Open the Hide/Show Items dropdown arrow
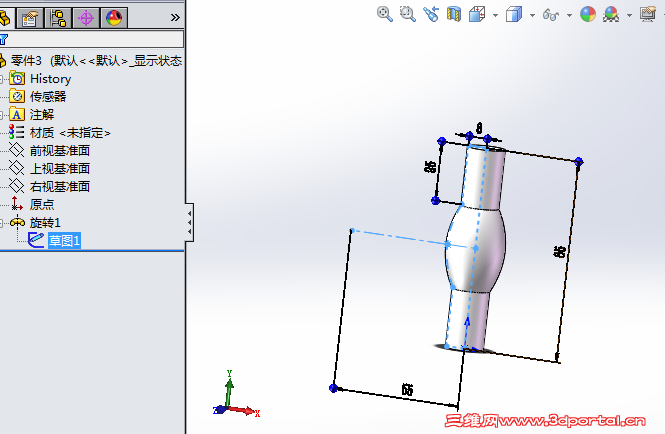The width and height of the screenshot is (665, 434). tap(570, 15)
